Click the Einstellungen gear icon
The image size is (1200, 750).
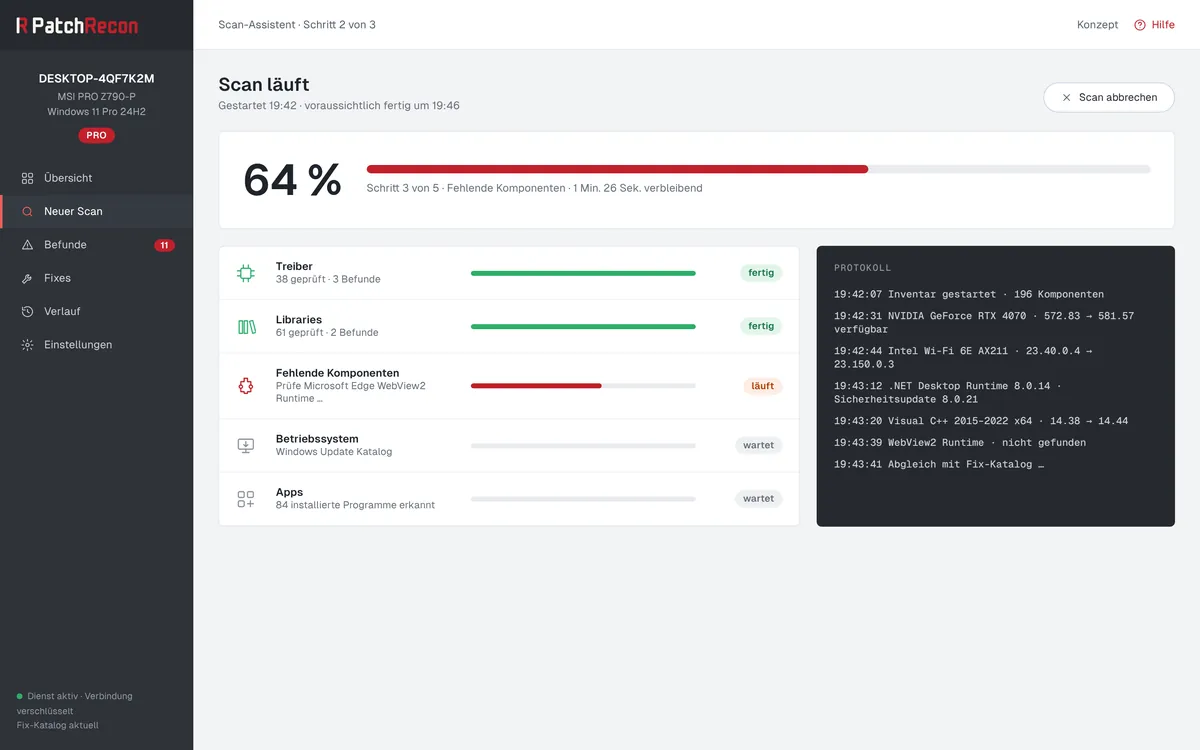[x=28, y=345]
